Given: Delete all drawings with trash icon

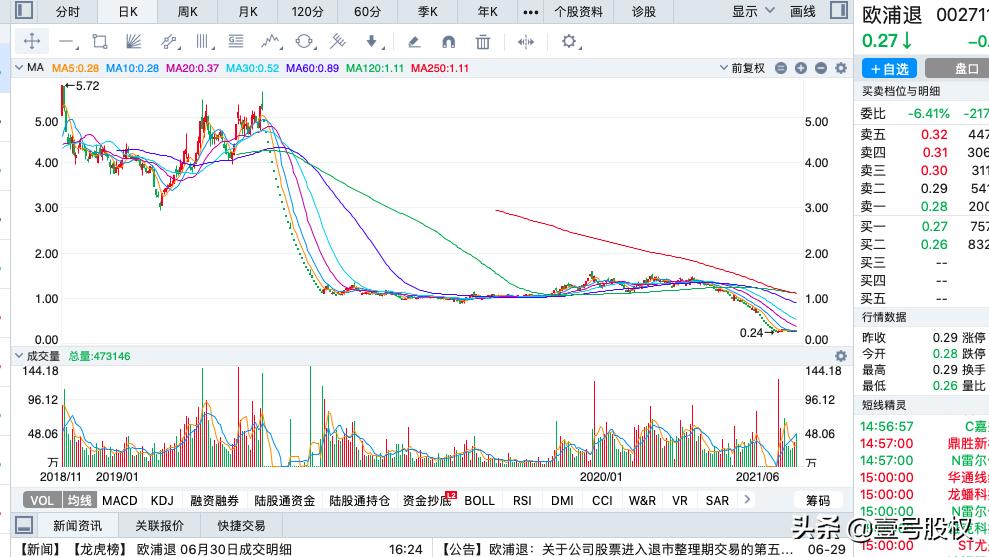Looking at the screenshot, I should click(483, 42).
